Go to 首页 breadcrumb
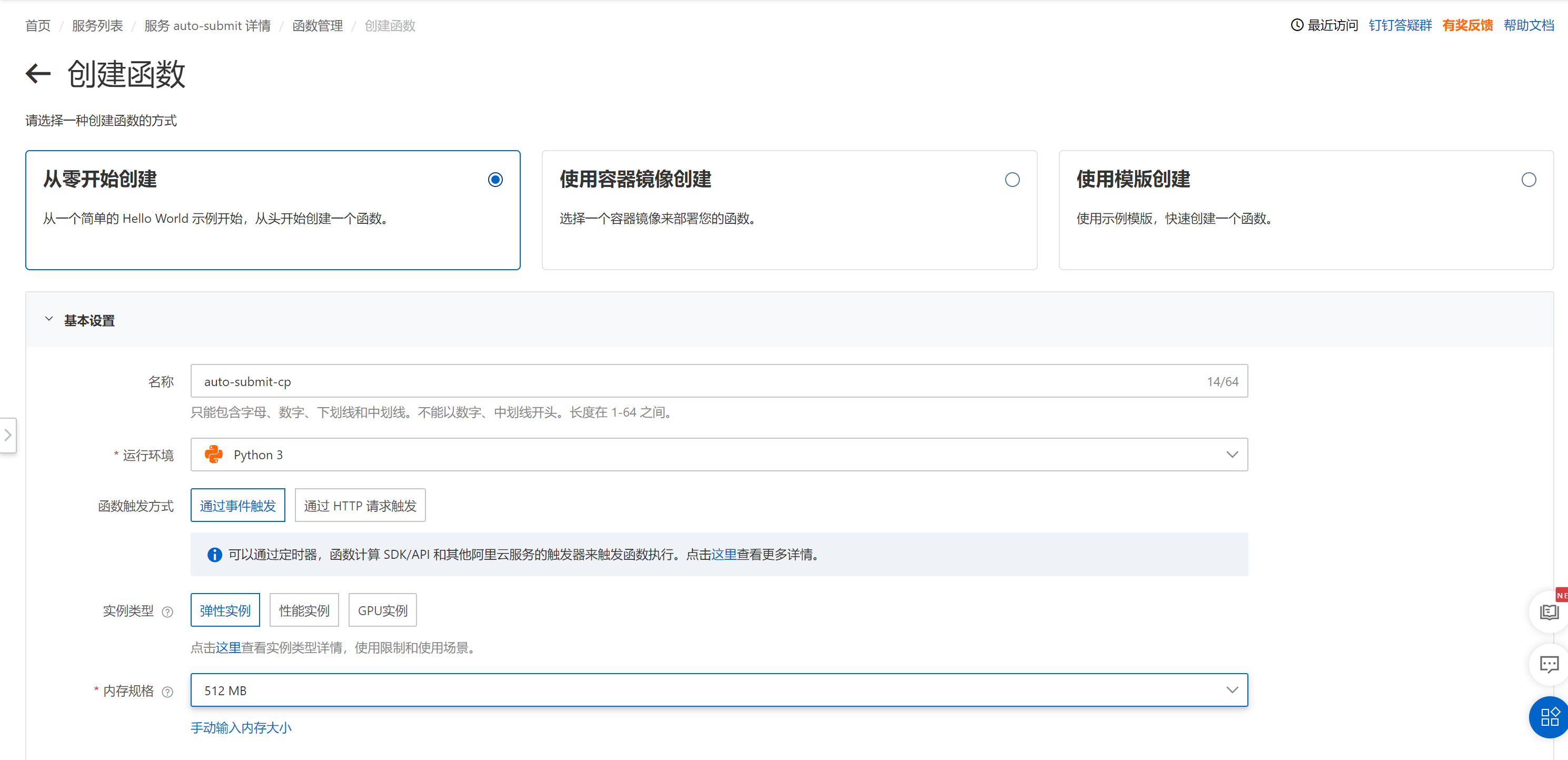Image resolution: width=1568 pixels, height=760 pixels. pos(38,26)
